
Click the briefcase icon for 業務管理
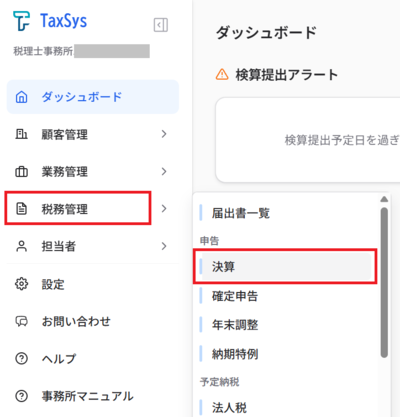pos(22,172)
